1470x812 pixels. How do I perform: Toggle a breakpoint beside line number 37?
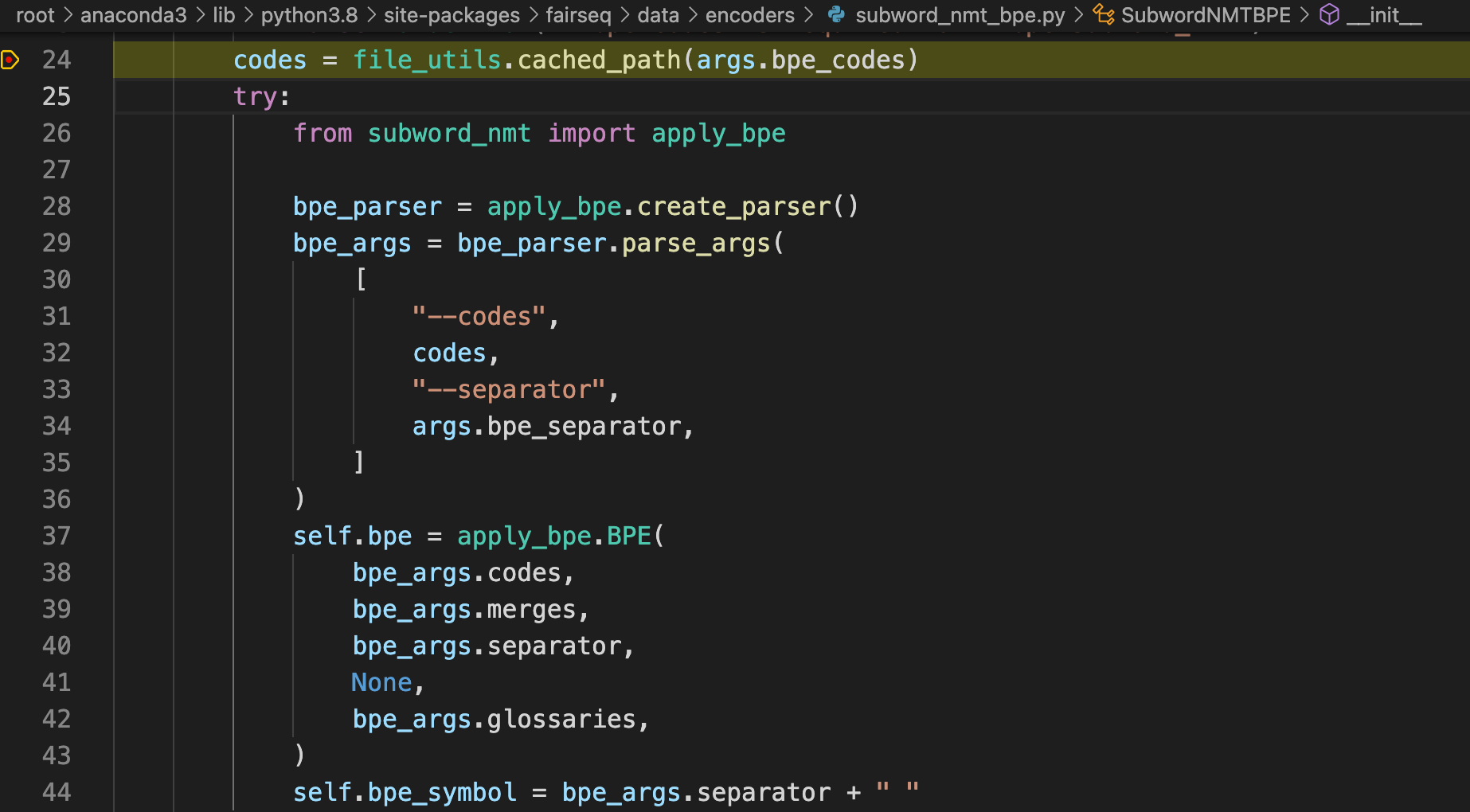point(10,536)
